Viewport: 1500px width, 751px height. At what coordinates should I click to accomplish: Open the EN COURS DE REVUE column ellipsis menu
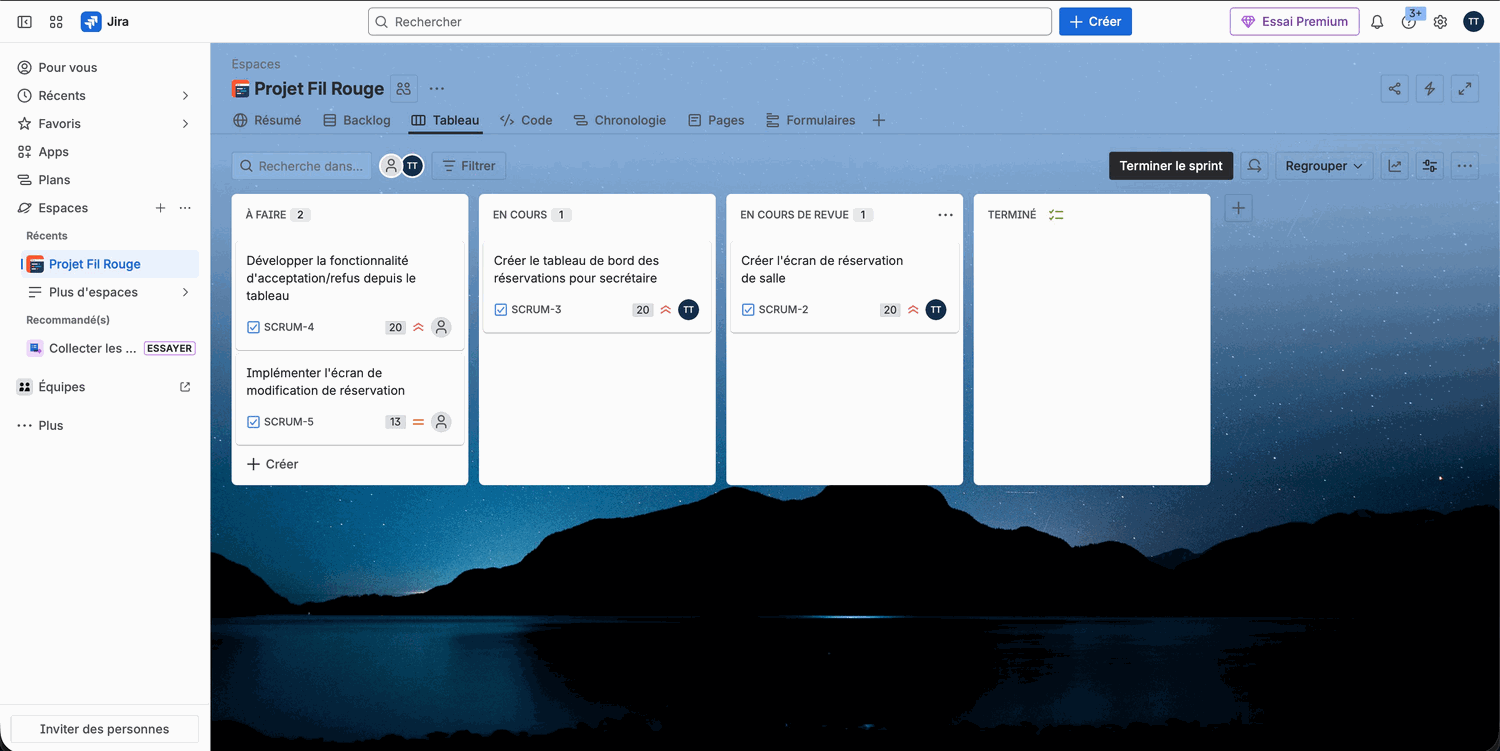[x=945, y=215]
